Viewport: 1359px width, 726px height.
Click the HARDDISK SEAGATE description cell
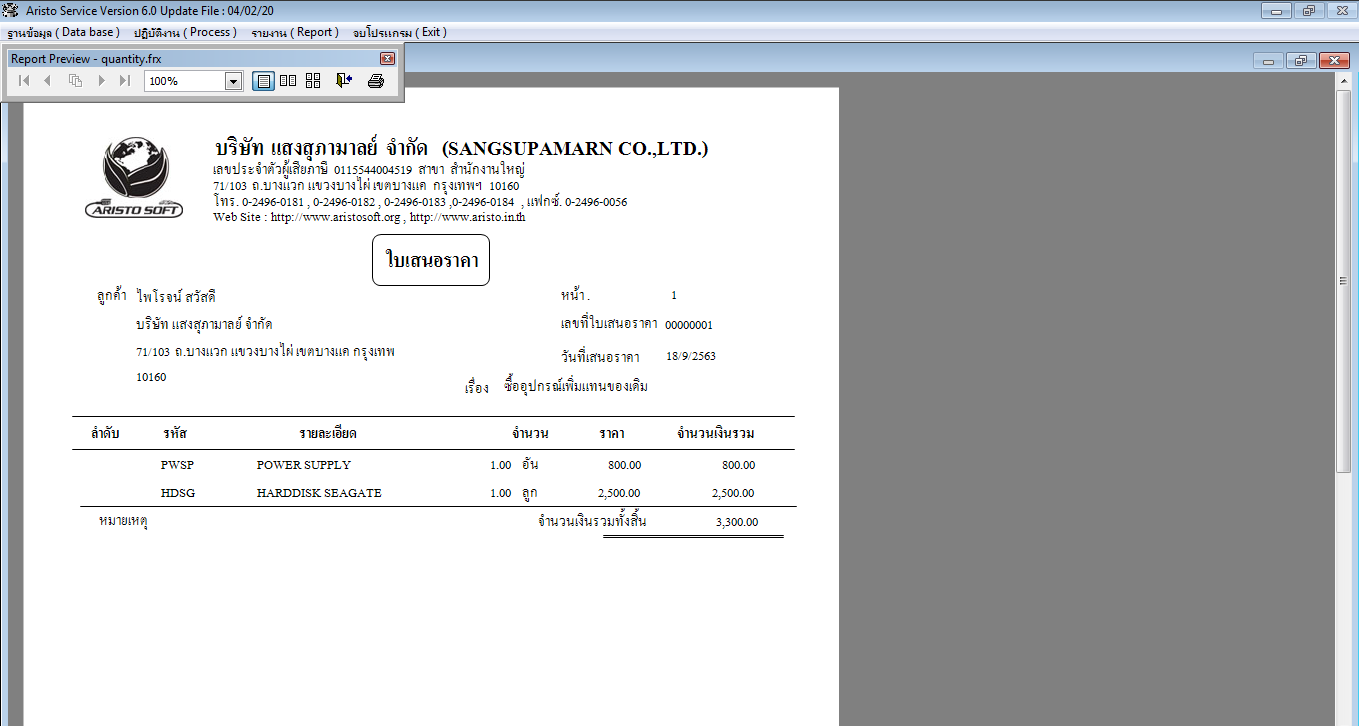click(319, 493)
